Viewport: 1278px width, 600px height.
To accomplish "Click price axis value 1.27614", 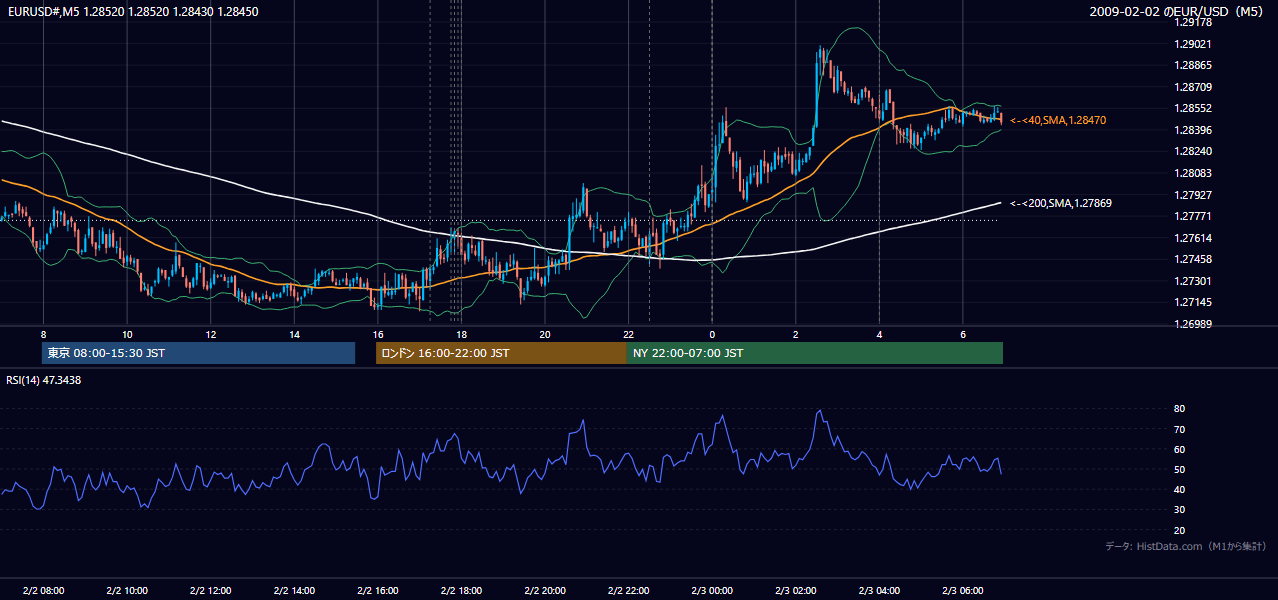I will tap(1194, 238).
